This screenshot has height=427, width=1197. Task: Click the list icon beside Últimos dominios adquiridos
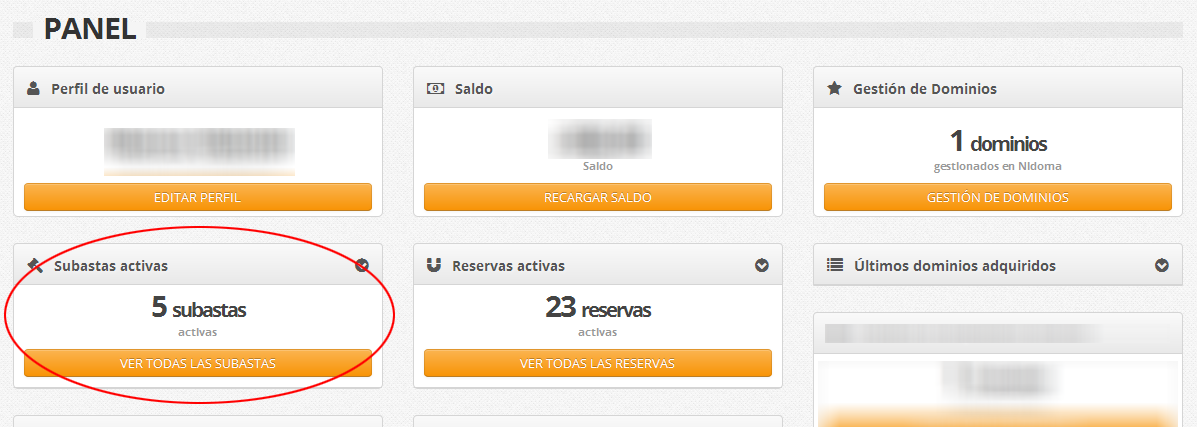click(835, 266)
